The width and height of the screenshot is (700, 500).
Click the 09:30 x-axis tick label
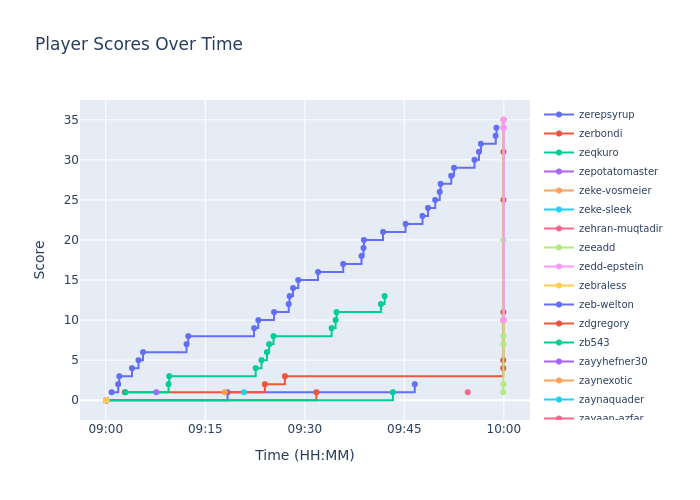304,428
